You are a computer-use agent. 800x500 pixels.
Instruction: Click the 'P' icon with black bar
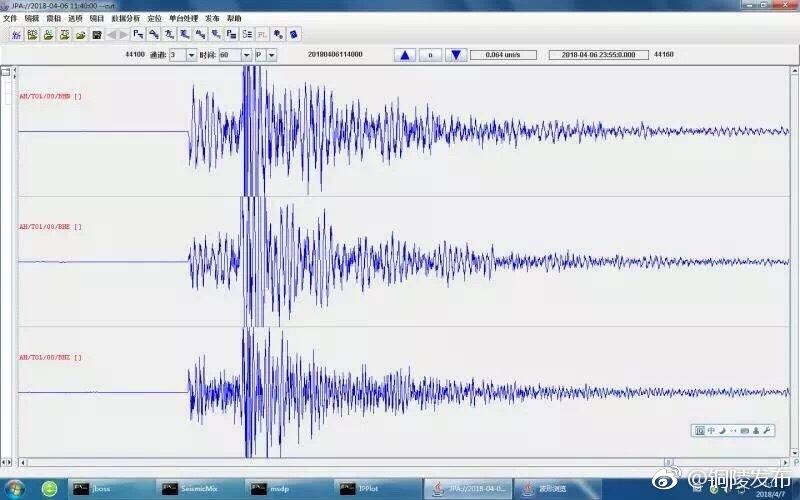coord(231,34)
